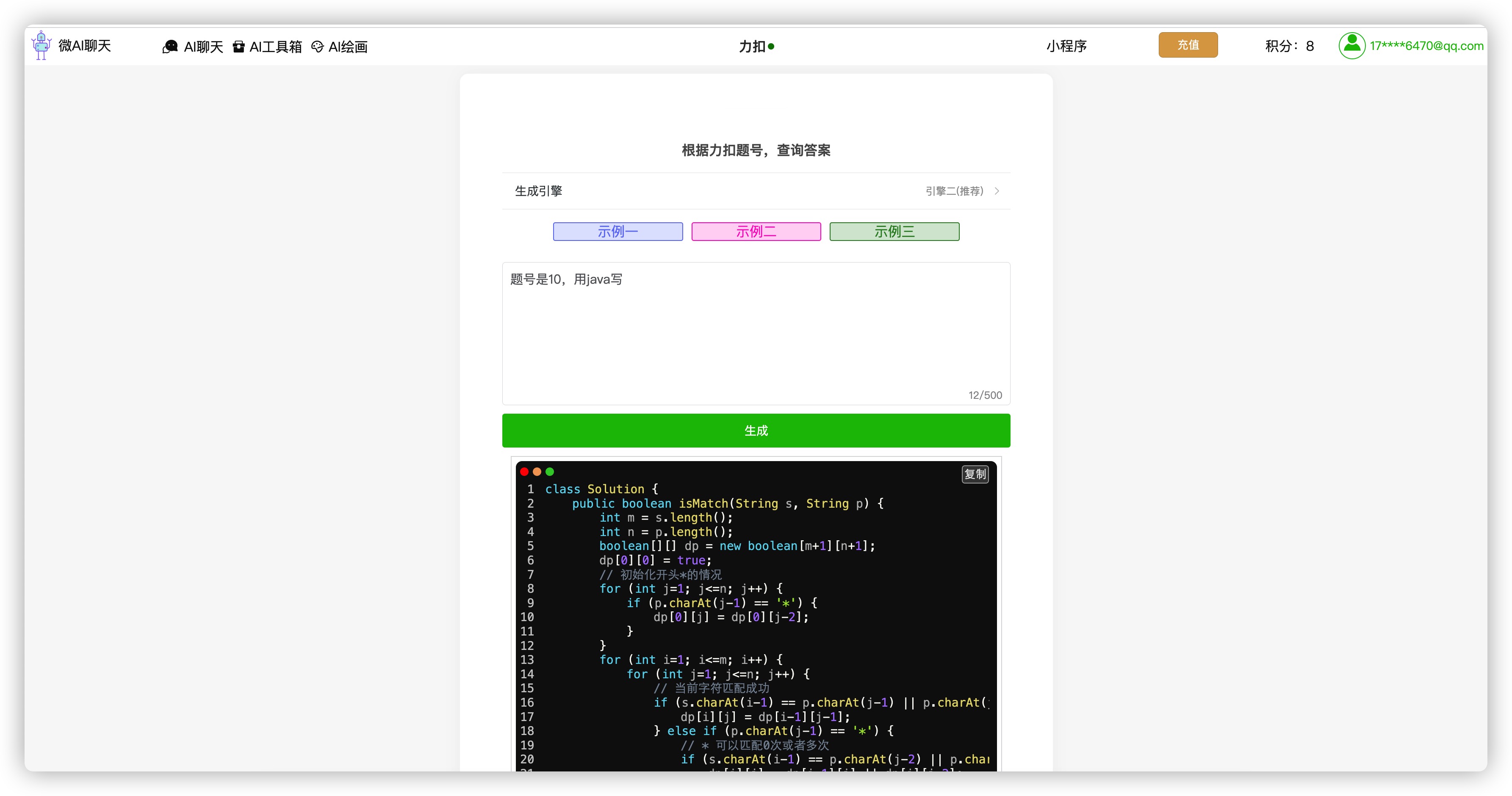Open the toolbox icon for AI工具箱
1512x796 pixels.
[x=238, y=46]
